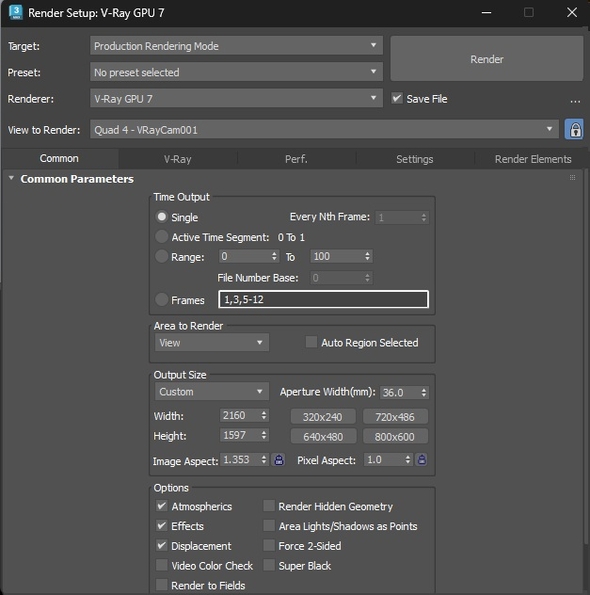Image resolution: width=590 pixels, height=595 pixels.
Task: Apply the 640x480 output size preset
Action: pos(323,436)
